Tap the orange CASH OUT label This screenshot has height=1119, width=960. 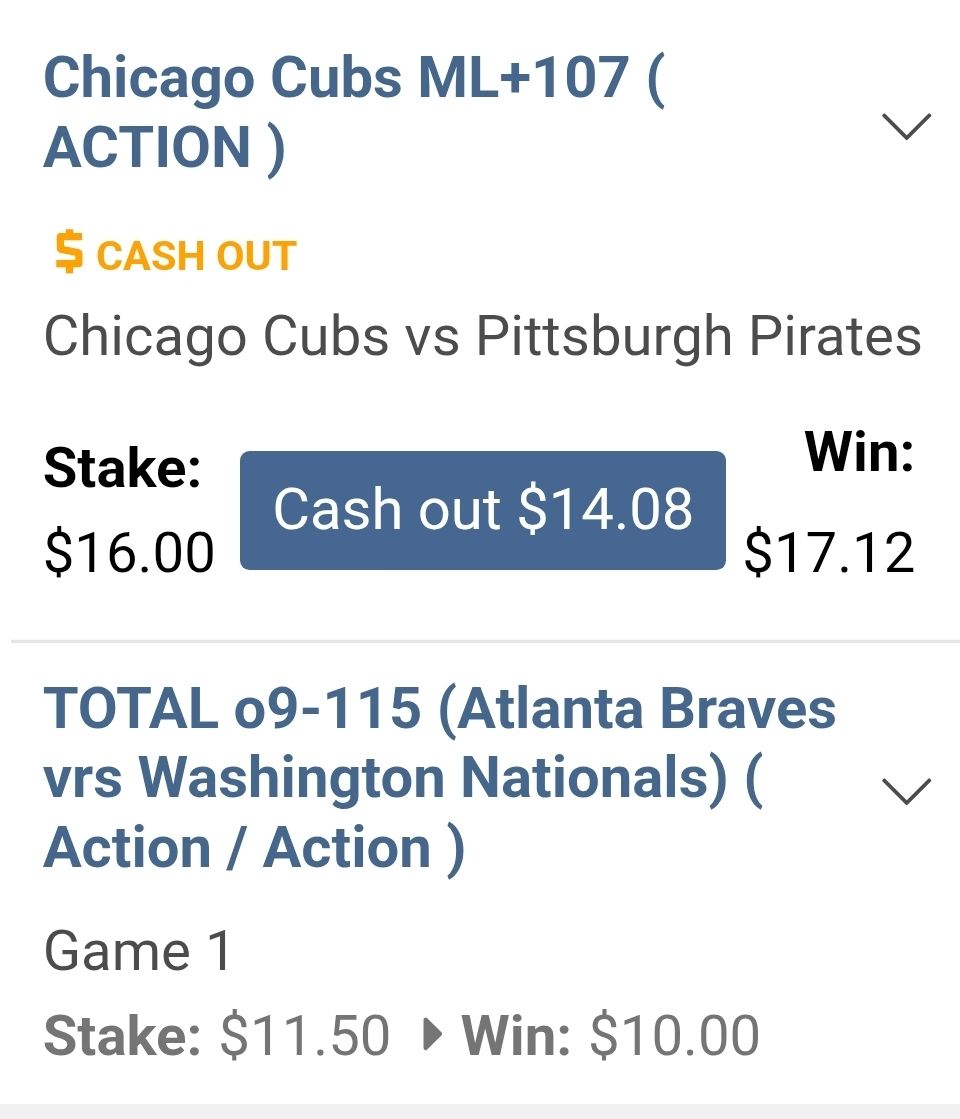click(x=196, y=255)
